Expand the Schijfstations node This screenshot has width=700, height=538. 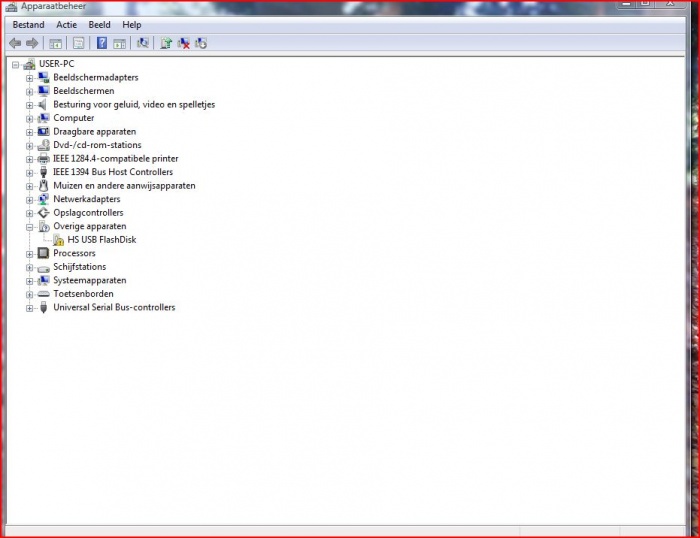pos(29,268)
